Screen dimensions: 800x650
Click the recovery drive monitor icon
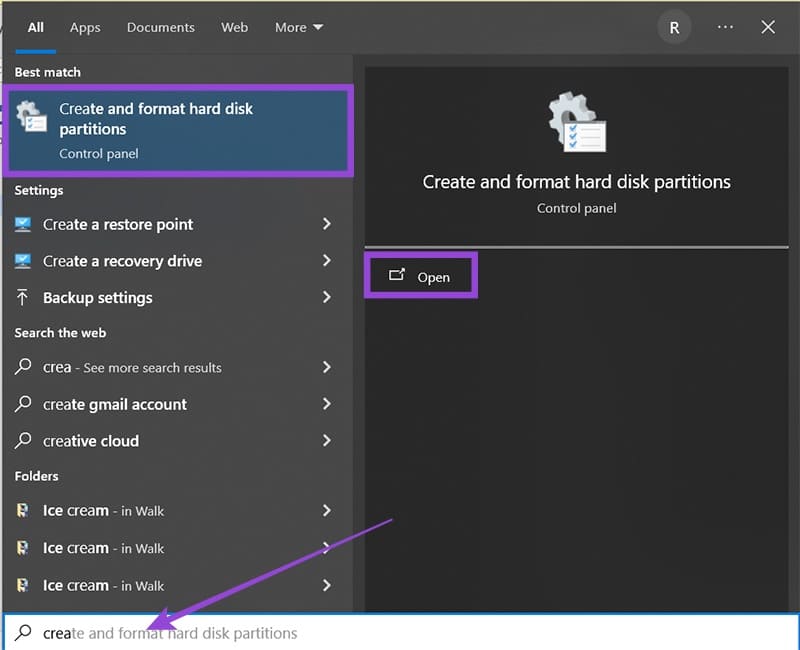click(22, 261)
